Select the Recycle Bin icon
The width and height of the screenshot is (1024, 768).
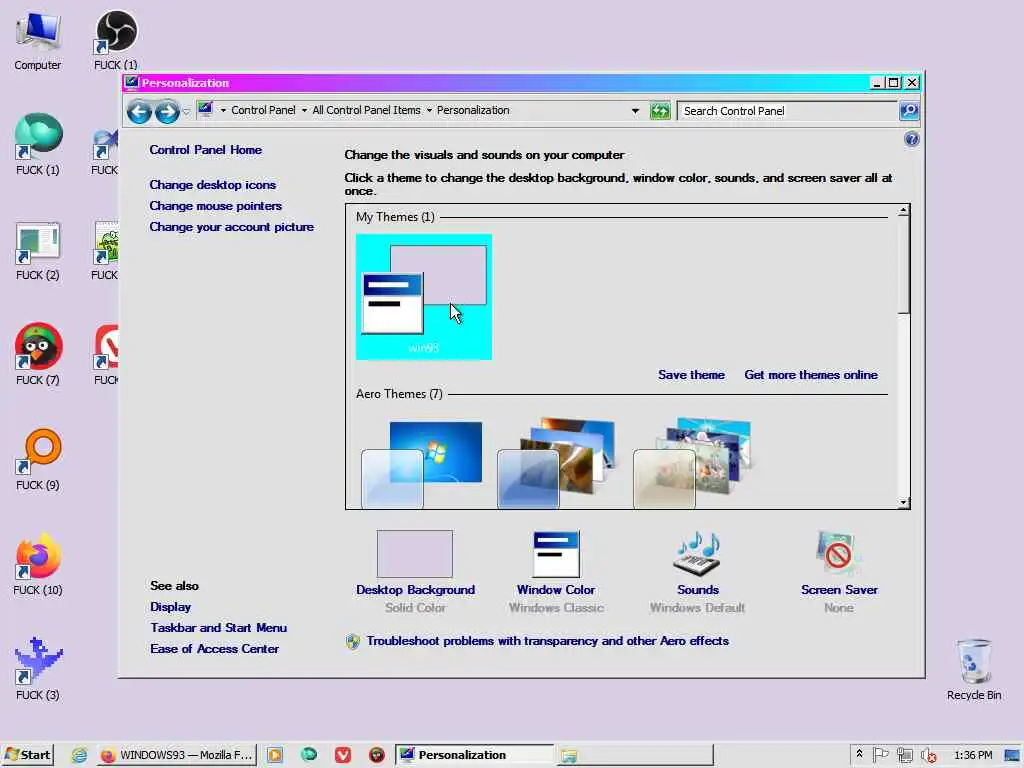(974, 671)
